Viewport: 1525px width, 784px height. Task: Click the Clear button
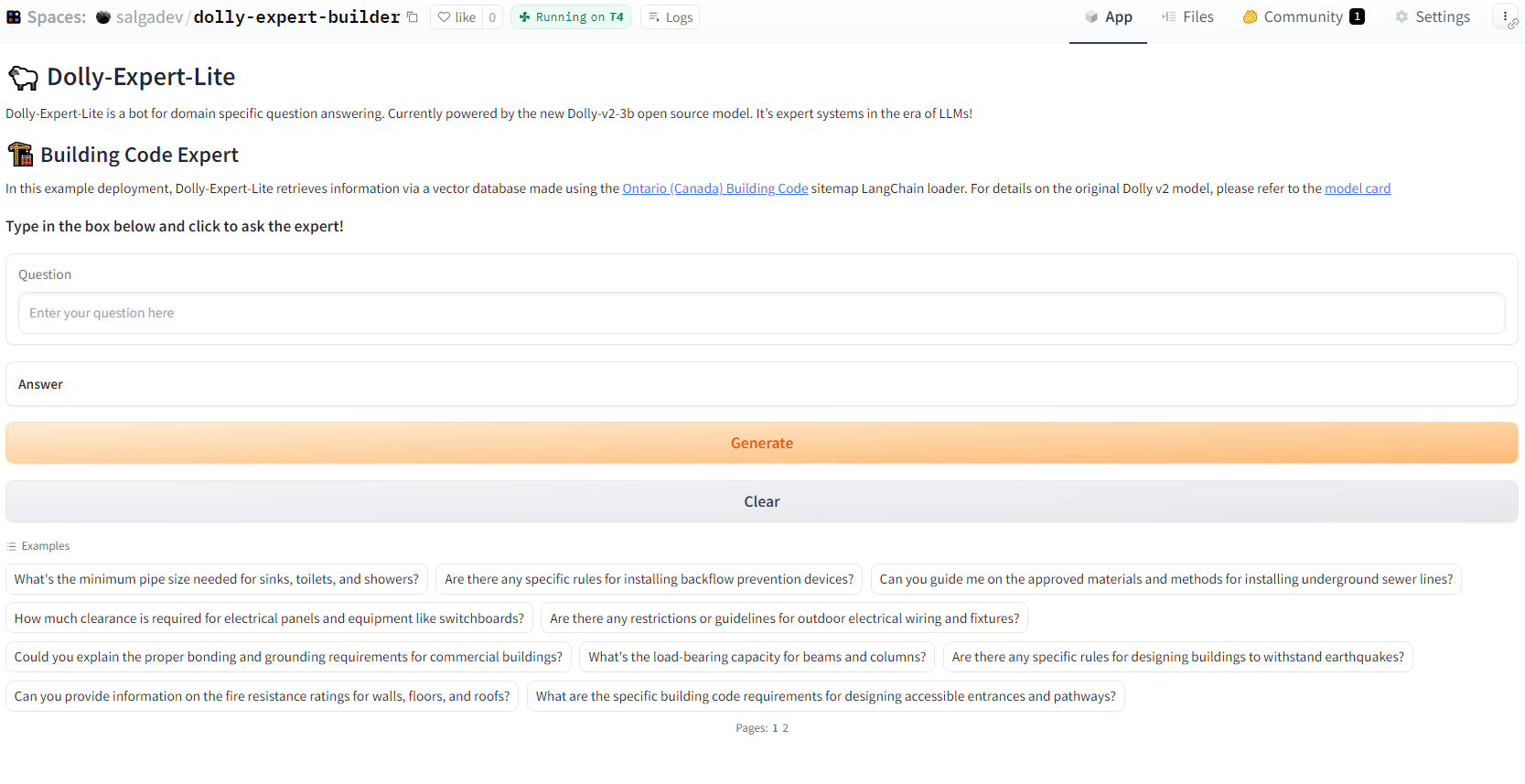point(762,501)
